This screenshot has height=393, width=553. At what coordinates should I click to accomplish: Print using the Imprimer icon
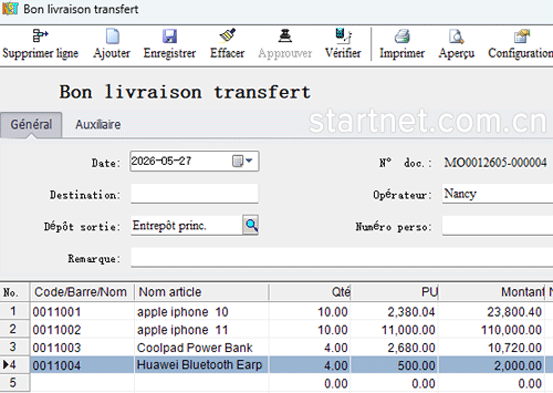click(x=402, y=36)
